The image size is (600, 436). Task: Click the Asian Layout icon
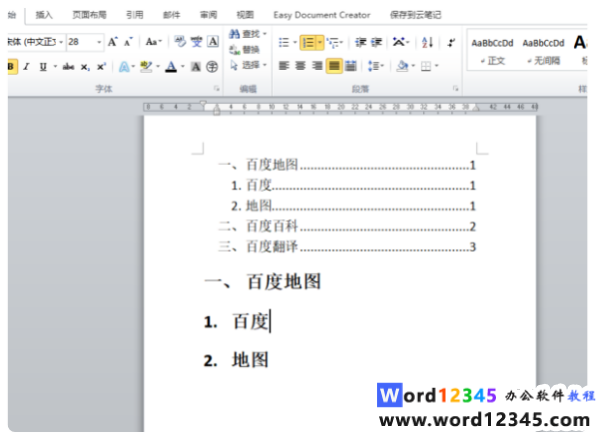399,42
